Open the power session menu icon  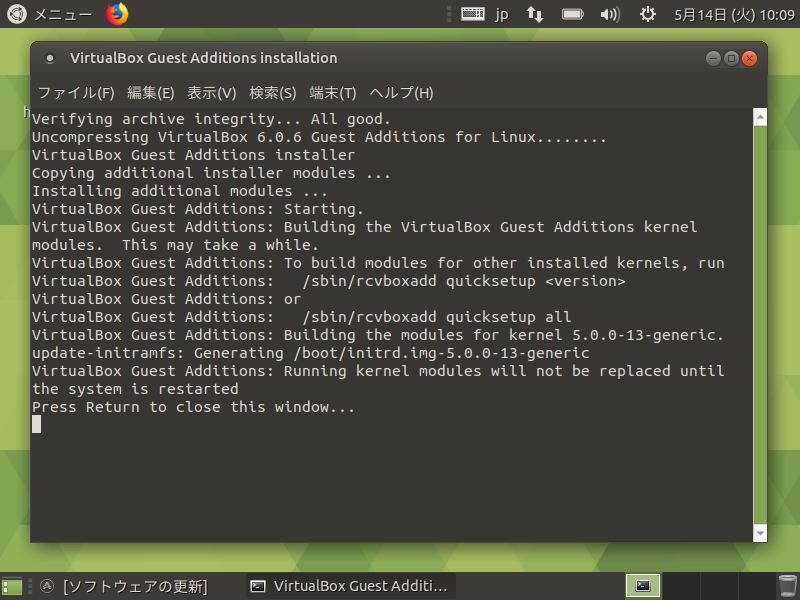(647, 14)
